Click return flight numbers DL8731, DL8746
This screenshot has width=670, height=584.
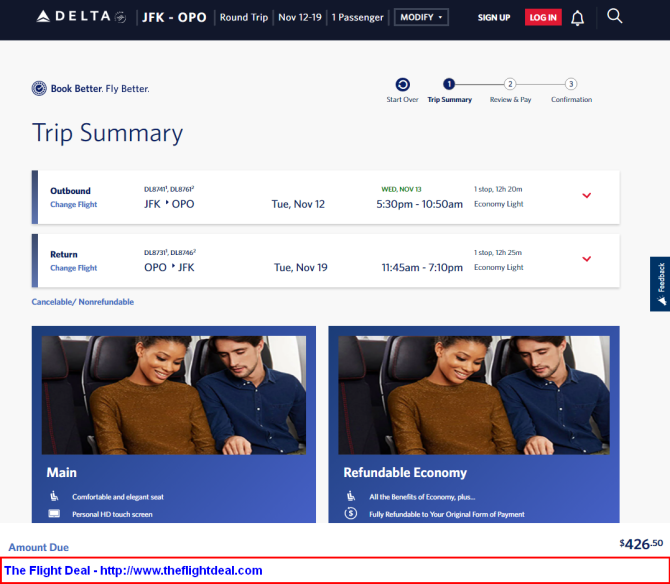coord(170,252)
